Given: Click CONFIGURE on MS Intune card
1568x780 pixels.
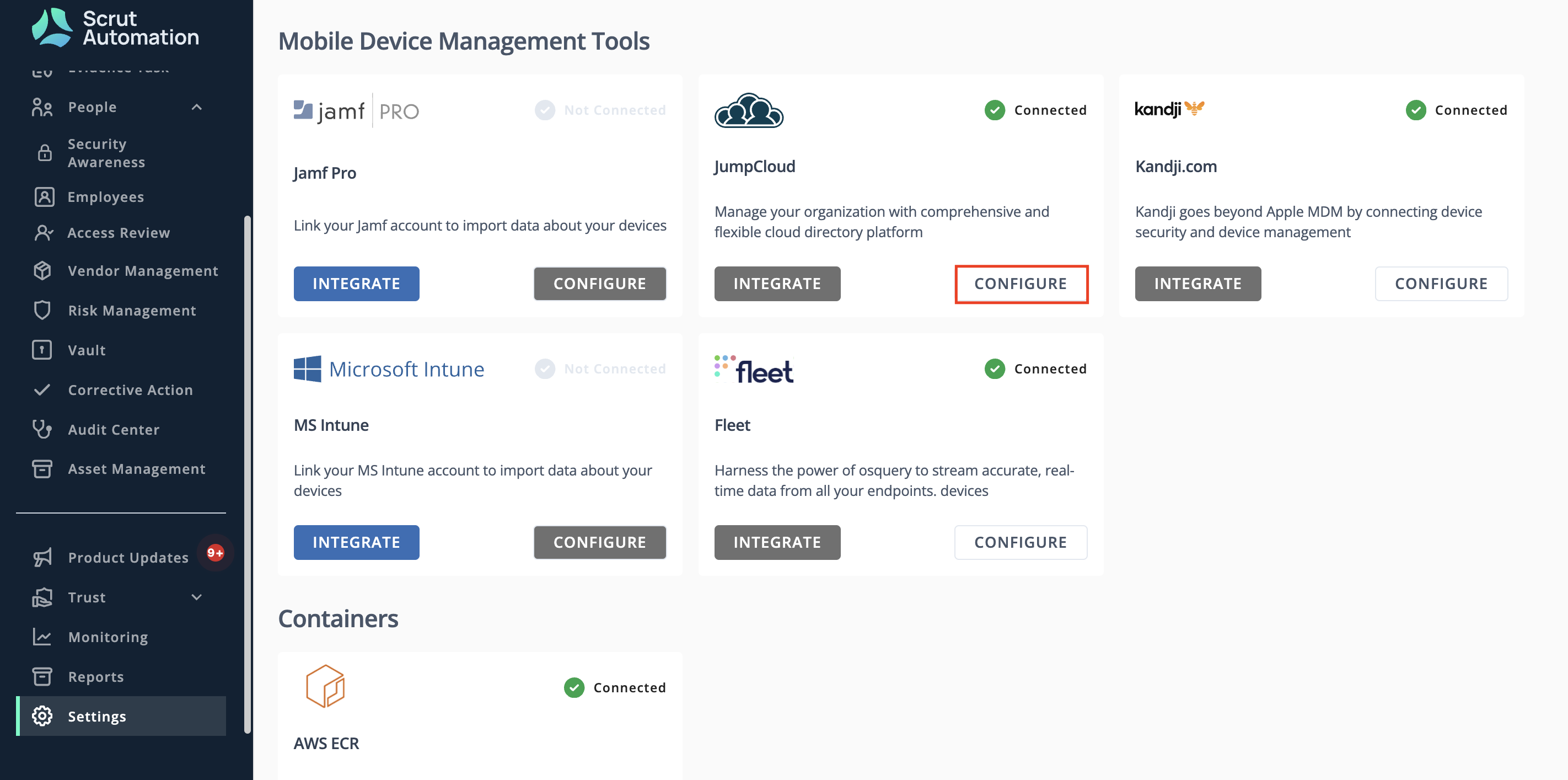Looking at the screenshot, I should 599,543.
